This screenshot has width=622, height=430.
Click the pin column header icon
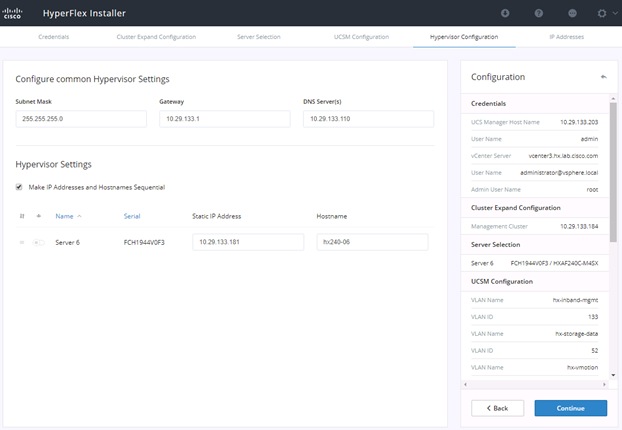38,216
